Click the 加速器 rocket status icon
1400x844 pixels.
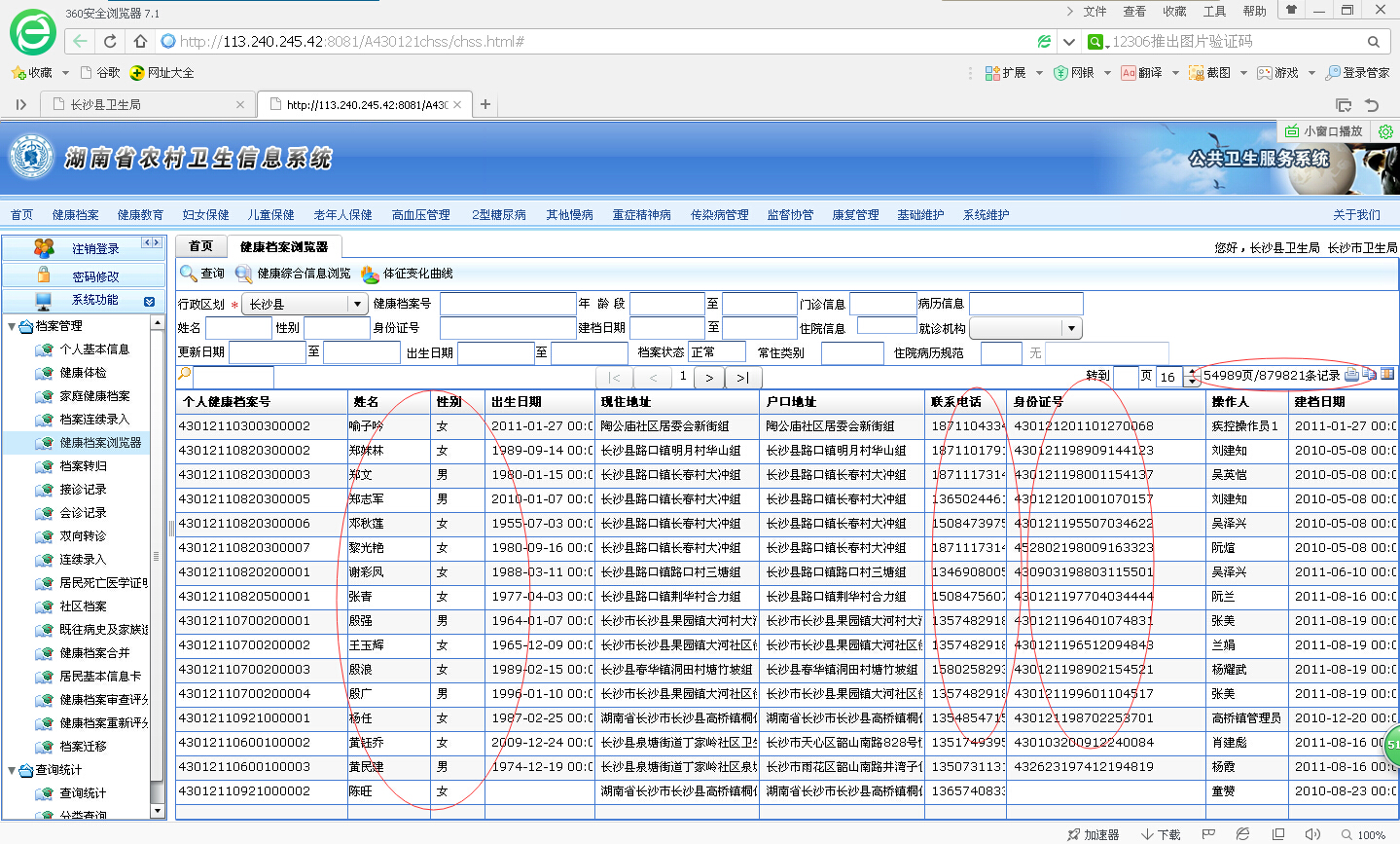coord(1074,834)
